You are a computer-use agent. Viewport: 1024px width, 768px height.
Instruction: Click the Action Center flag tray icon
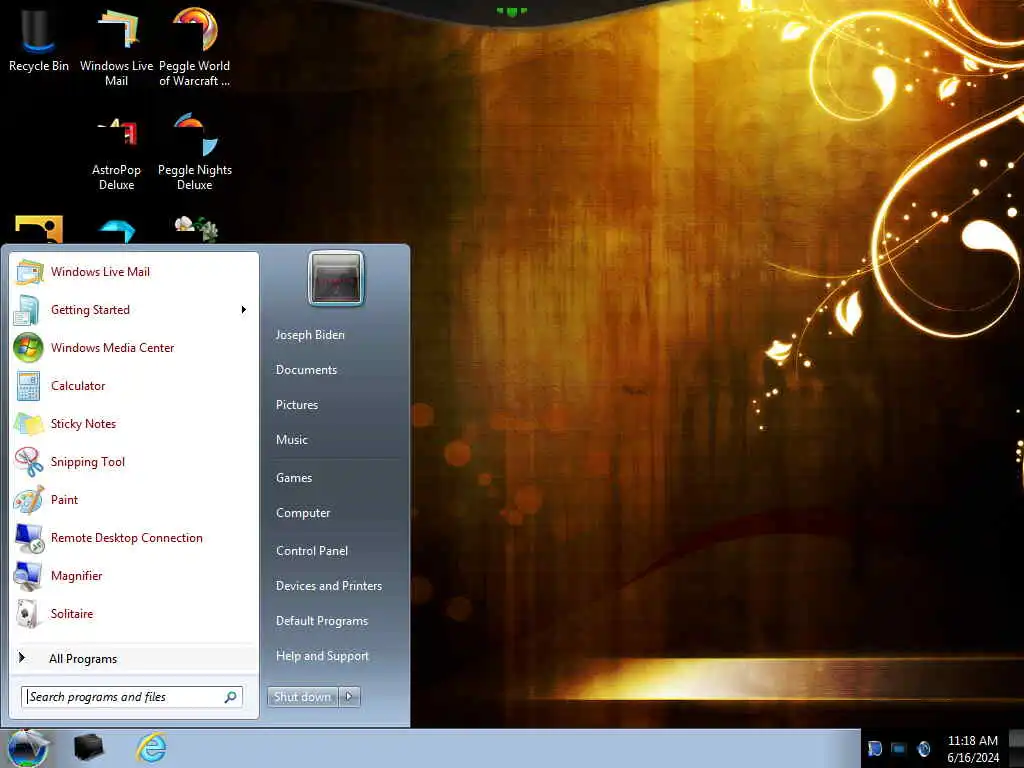[874, 749]
